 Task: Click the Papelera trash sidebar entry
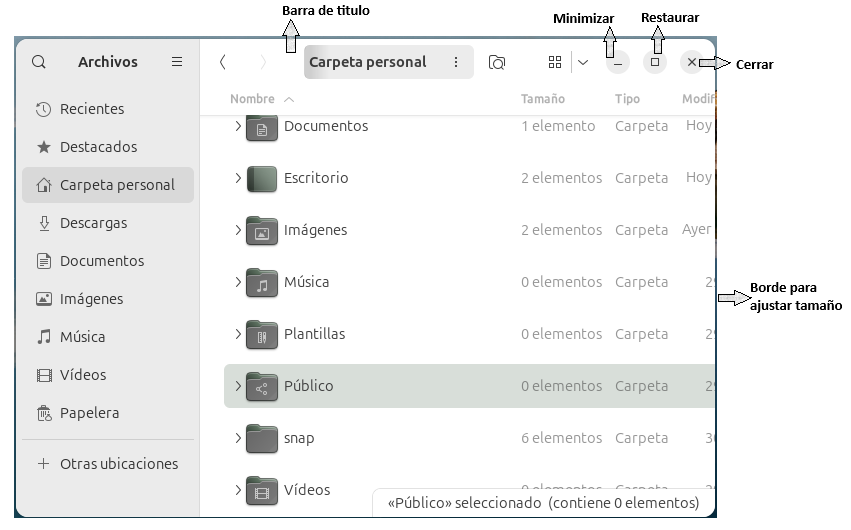[89, 413]
